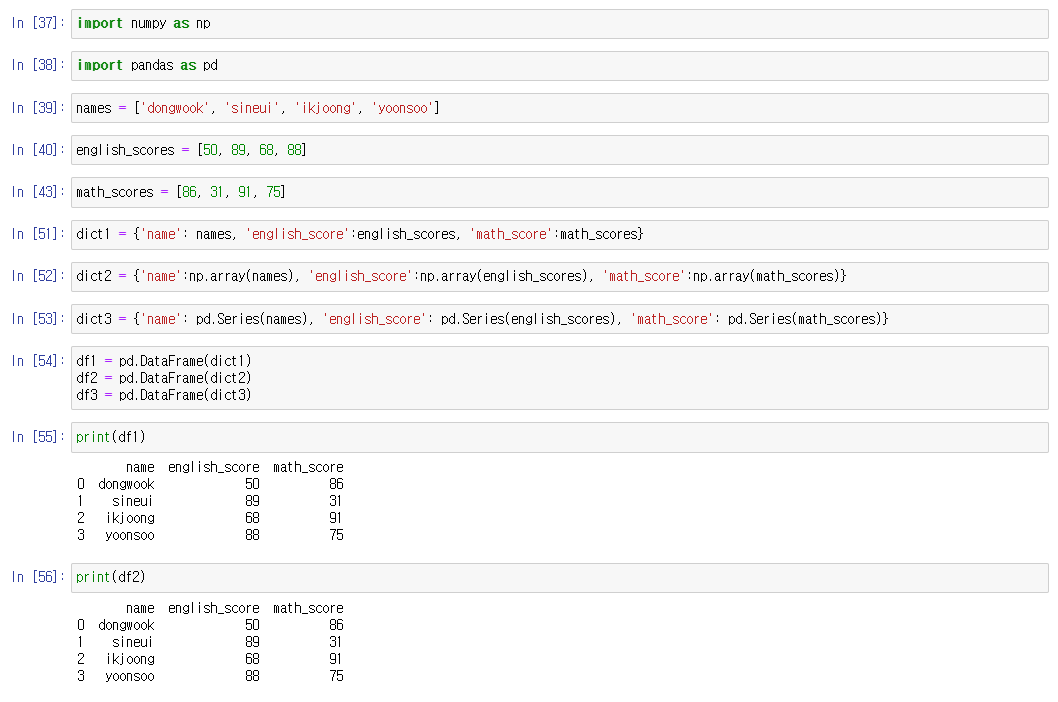Click 'sineui' string in names list

252,108
